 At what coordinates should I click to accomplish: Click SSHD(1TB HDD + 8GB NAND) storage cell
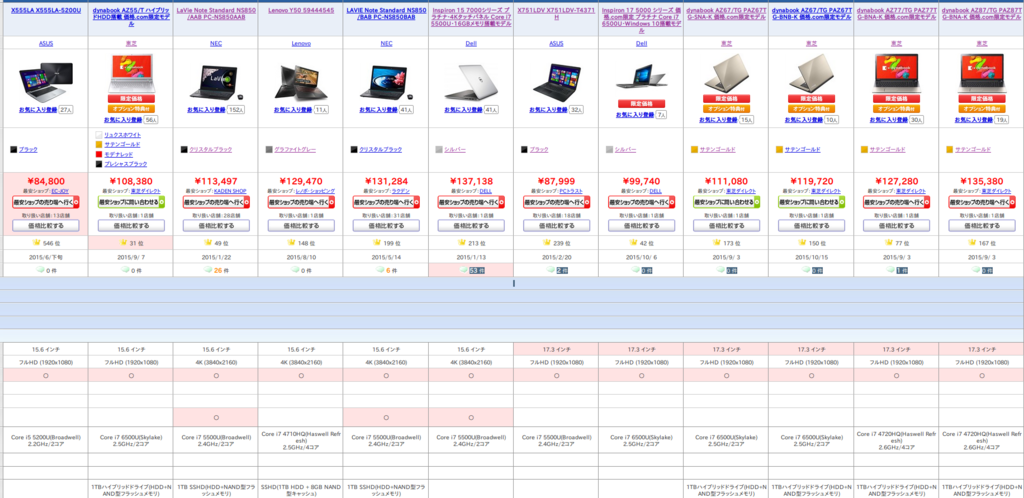tap(301, 490)
